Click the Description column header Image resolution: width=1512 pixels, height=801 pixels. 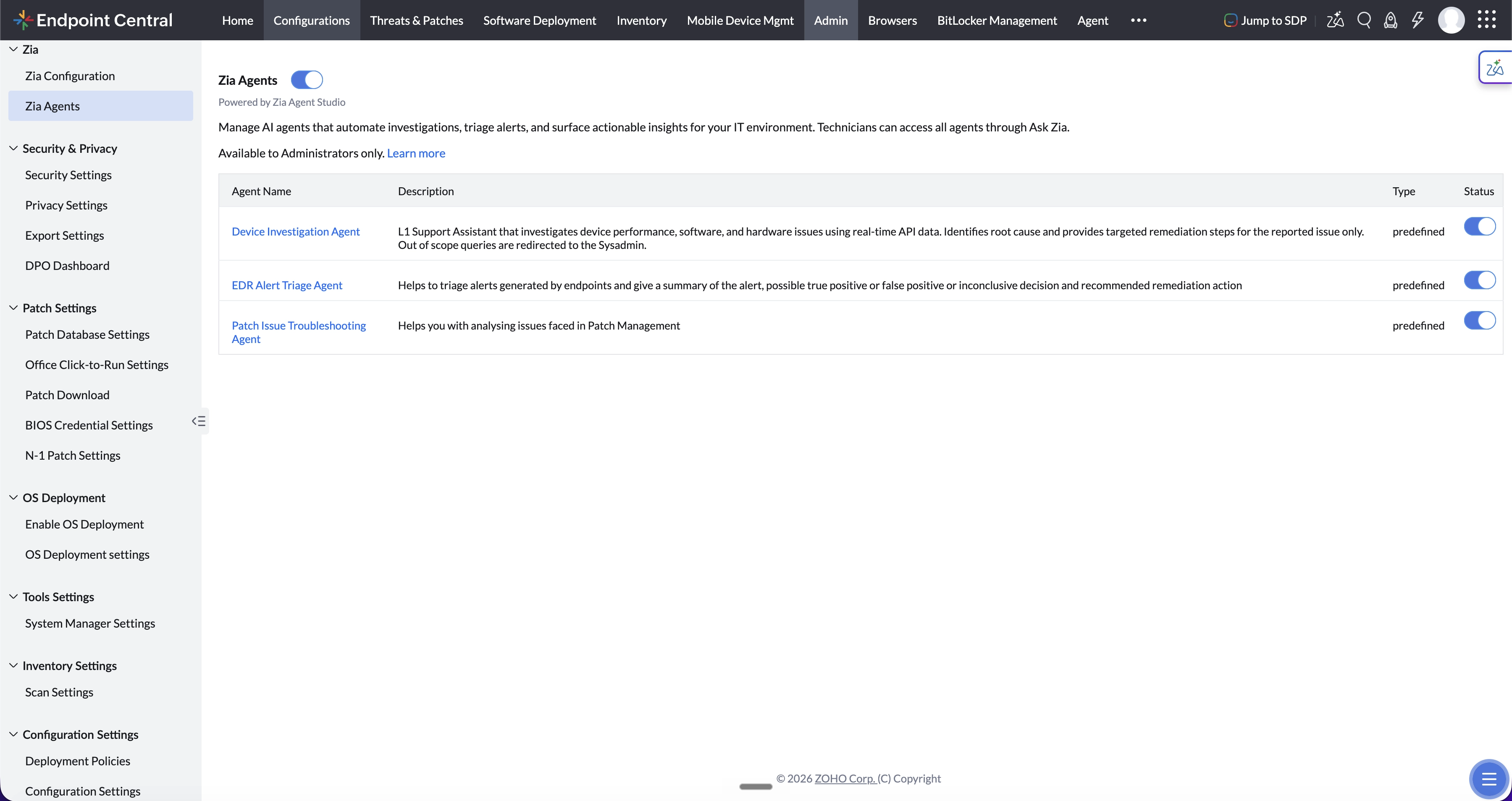click(x=425, y=191)
